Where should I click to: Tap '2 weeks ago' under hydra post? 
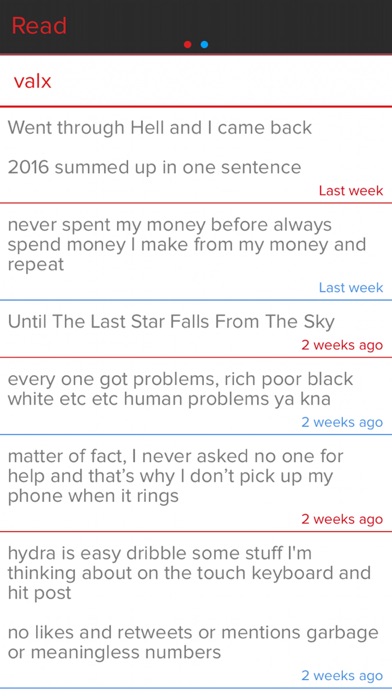click(342, 676)
